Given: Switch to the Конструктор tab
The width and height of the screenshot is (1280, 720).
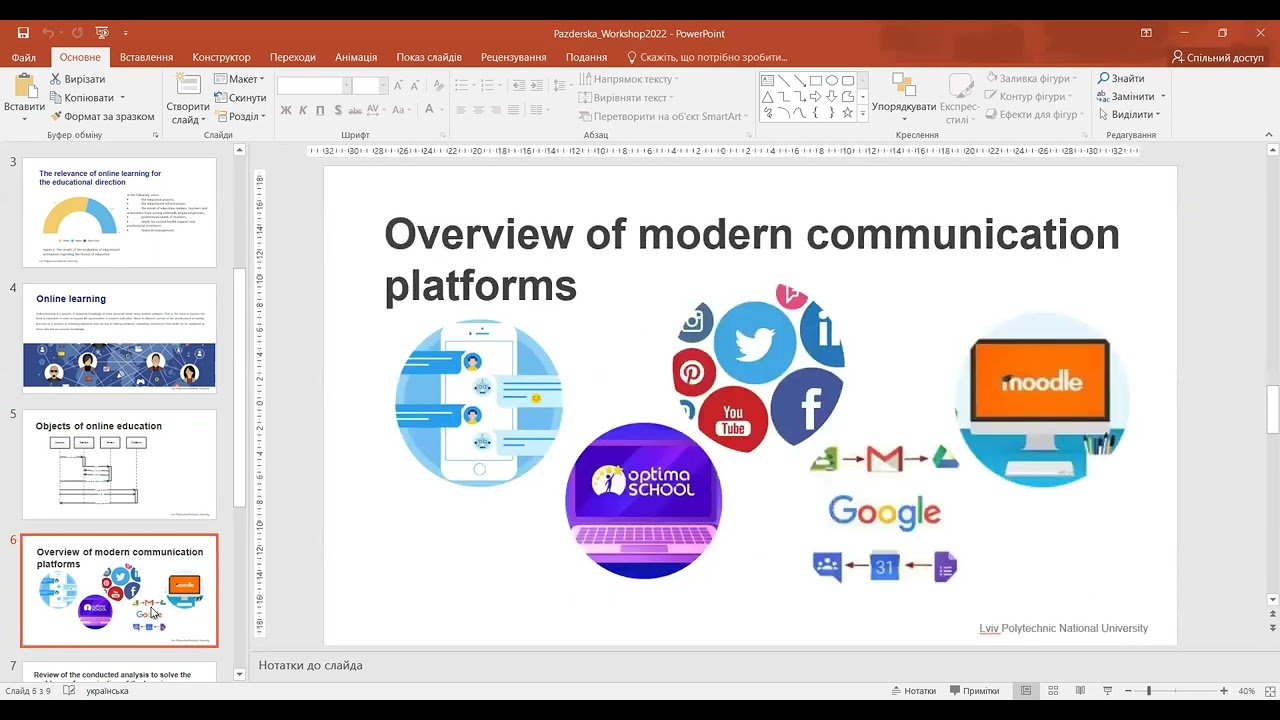Looking at the screenshot, I should pos(221,57).
